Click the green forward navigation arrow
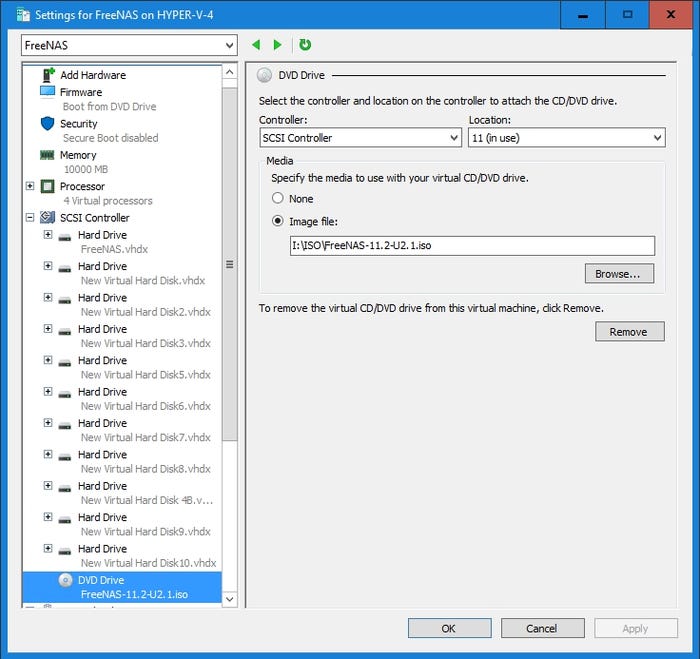The width and height of the screenshot is (700, 659). coord(277,45)
